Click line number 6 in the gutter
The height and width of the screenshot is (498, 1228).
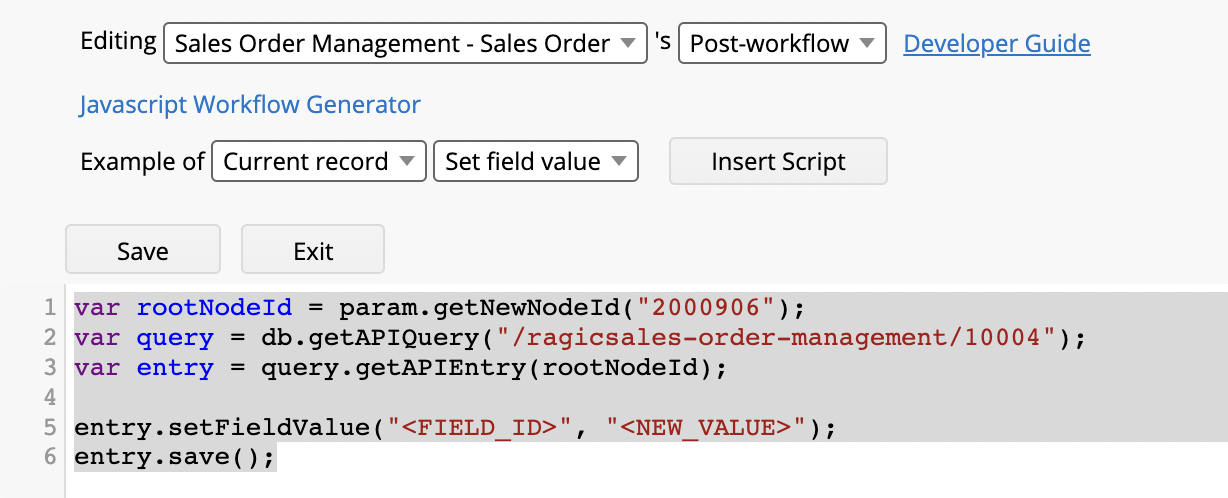(x=50, y=458)
